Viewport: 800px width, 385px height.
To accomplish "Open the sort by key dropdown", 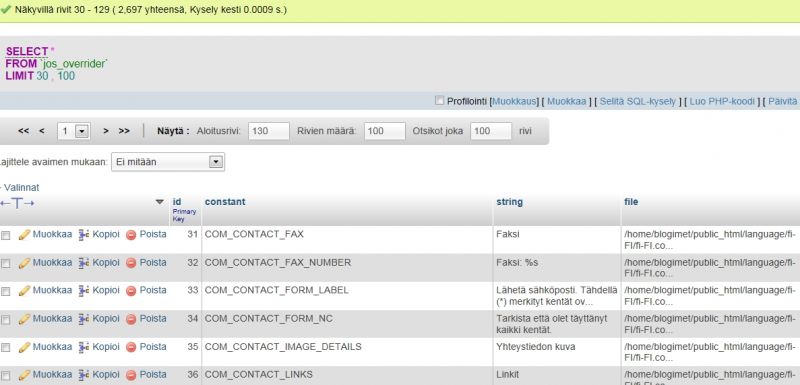I will [168, 162].
